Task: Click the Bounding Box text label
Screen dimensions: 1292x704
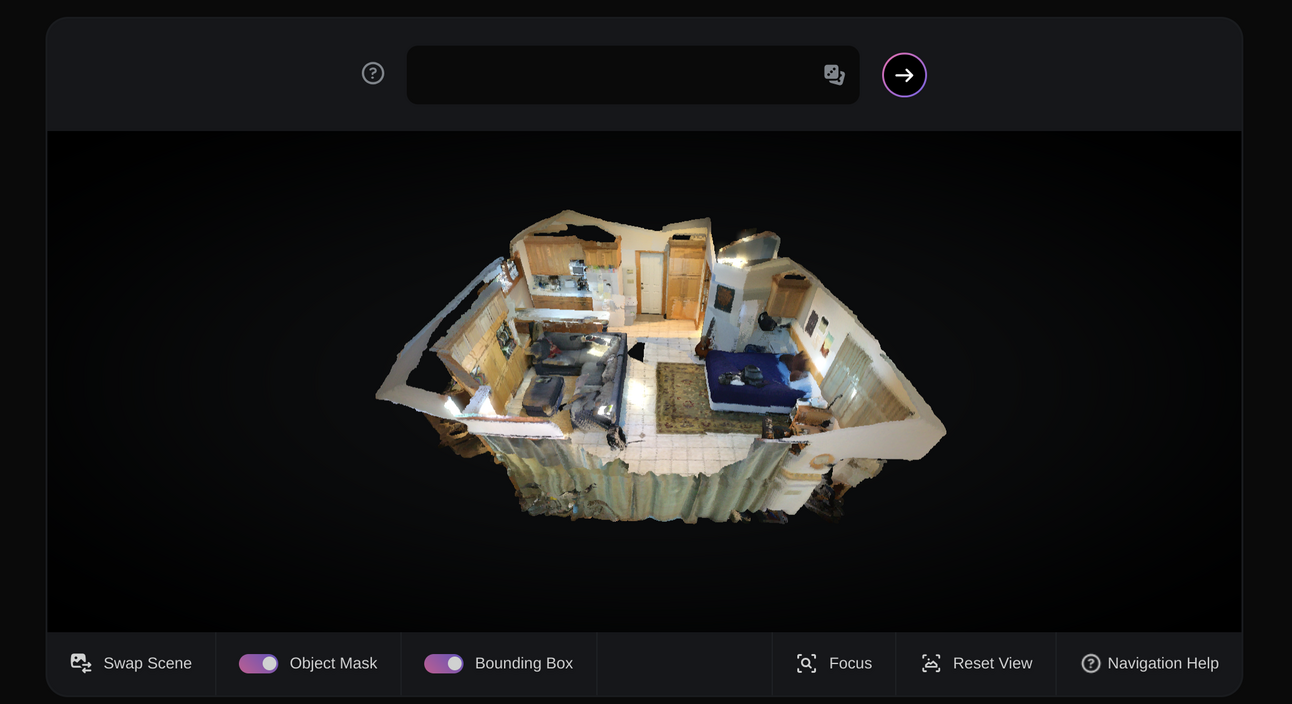Action: [523, 663]
